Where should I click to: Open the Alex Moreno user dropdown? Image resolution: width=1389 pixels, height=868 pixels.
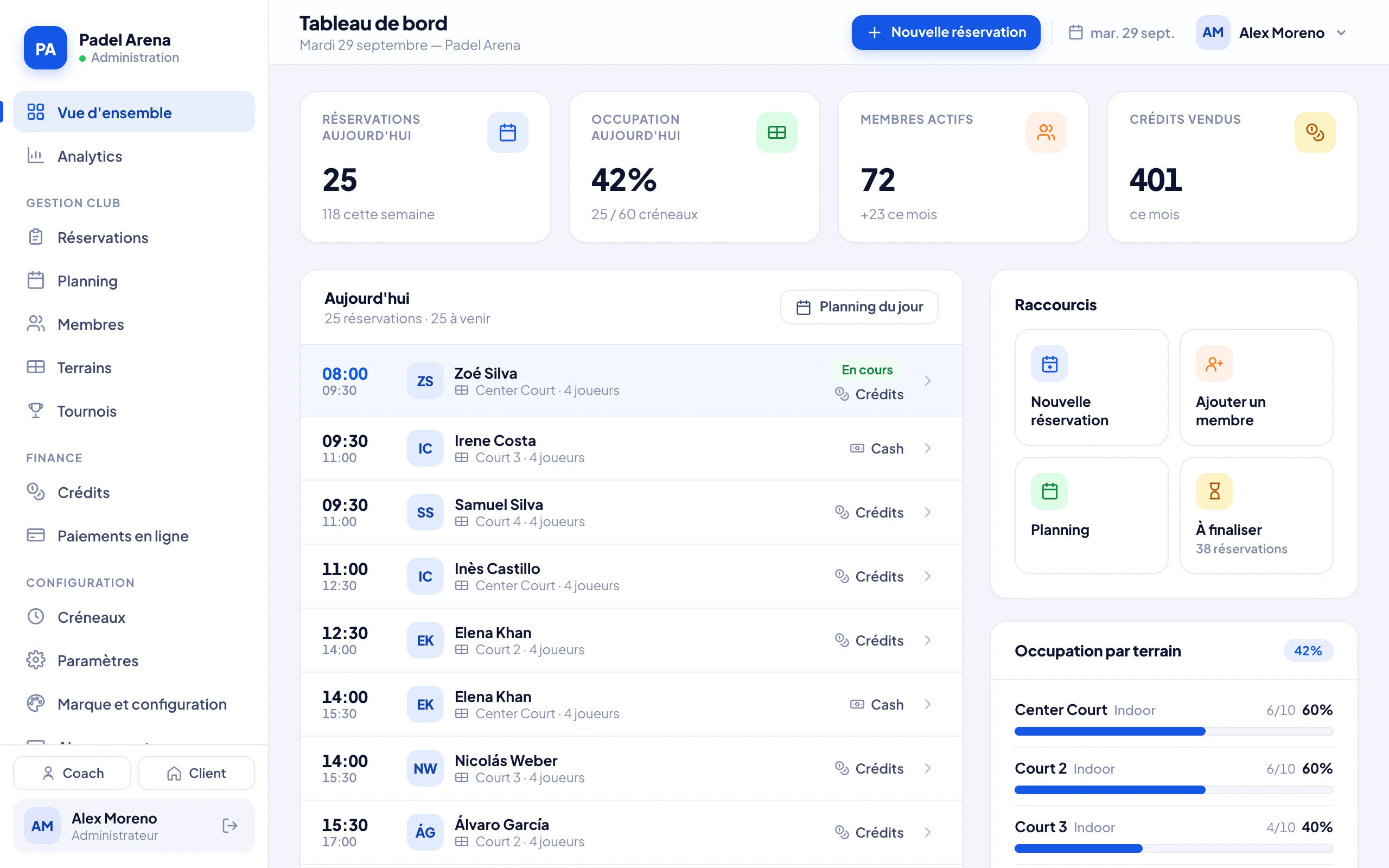click(1272, 33)
